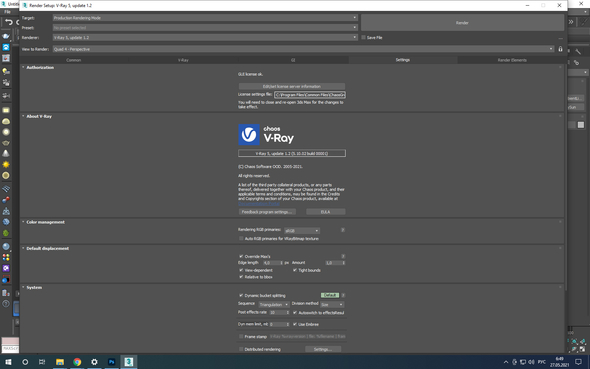The image size is (590, 369).
Task: Open the Target rendering mode dropdown
Action: (205, 18)
